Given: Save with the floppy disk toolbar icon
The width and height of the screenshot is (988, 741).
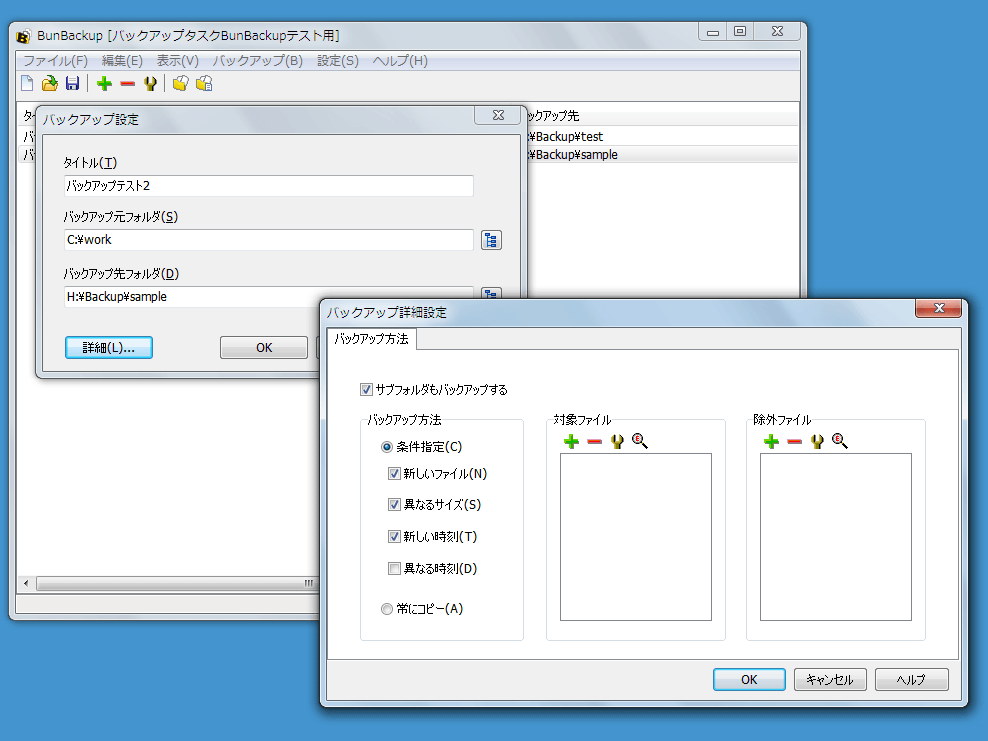Looking at the screenshot, I should [72, 83].
